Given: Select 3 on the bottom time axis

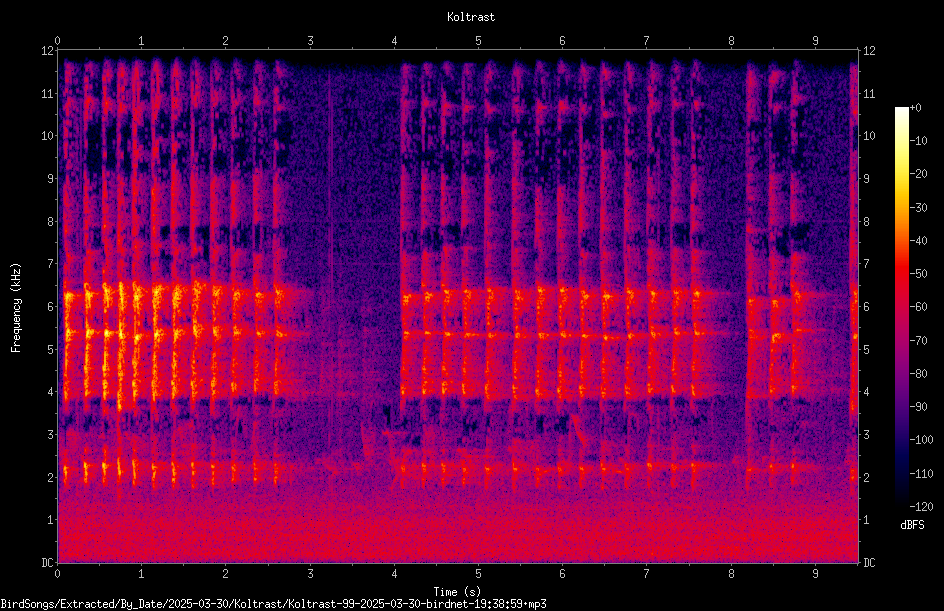Looking at the screenshot, I should pyautogui.click(x=310, y=574).
